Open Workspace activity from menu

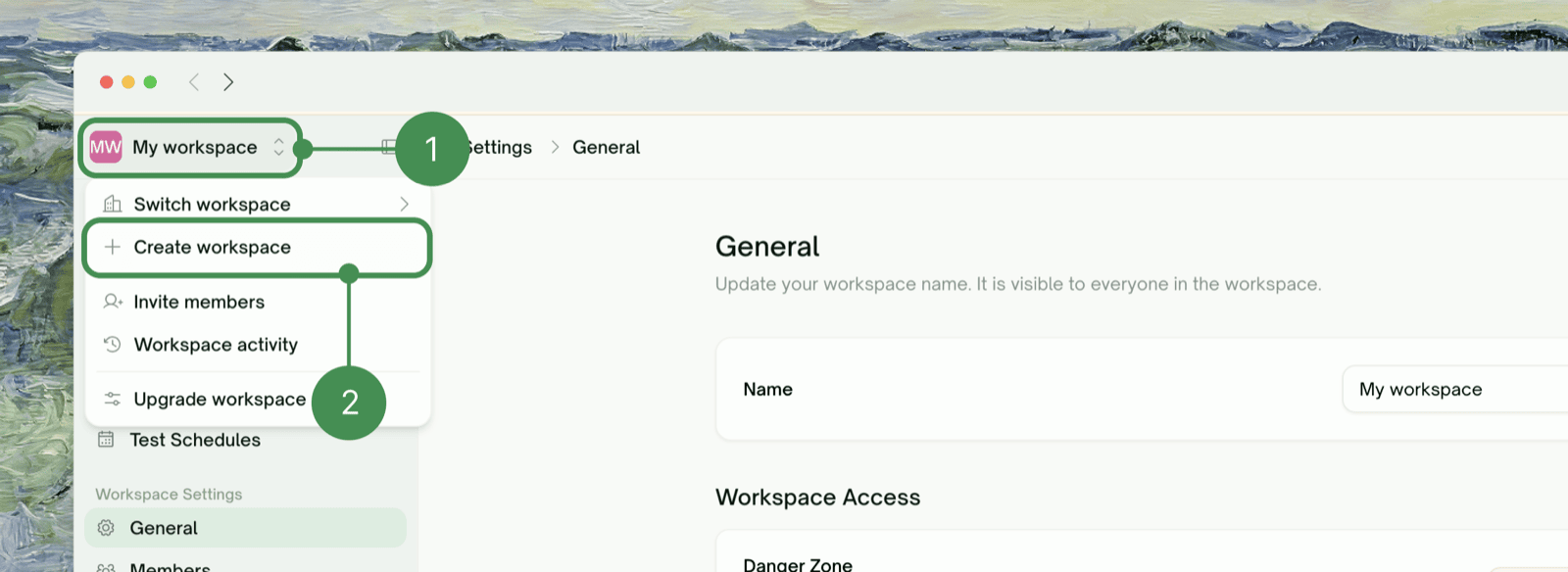coord(258,345)
